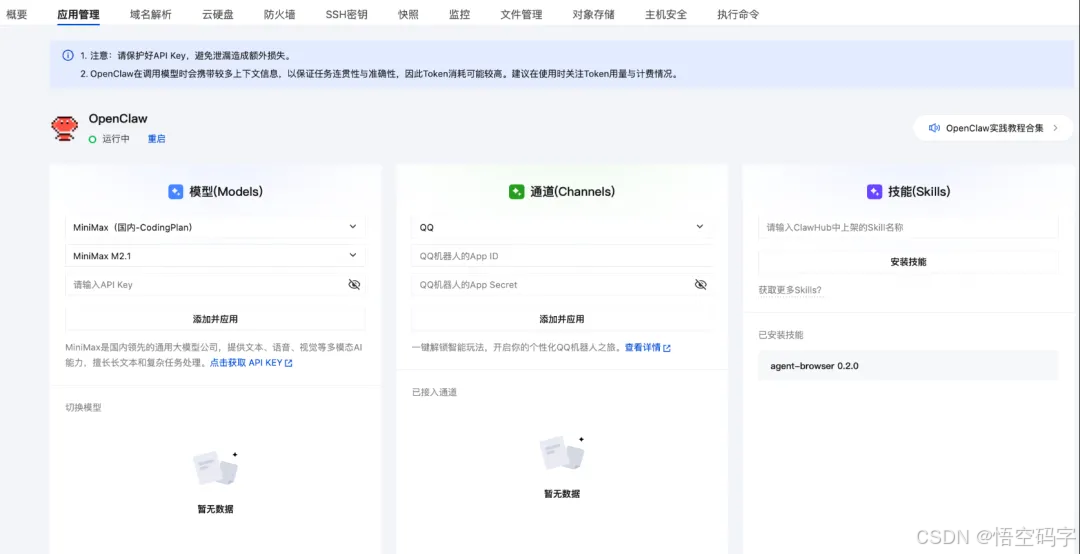Screen dimensions: 1080x554
Task: Open the 文件管理 tab
Action: tap(521, 14)
